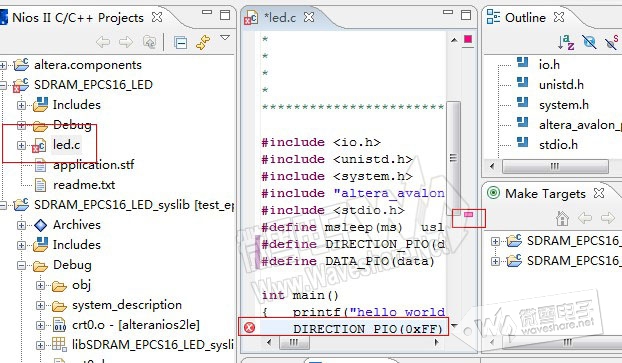Close the Make Targets tab
Screen dimensions: 622x363
click(599, 193)
